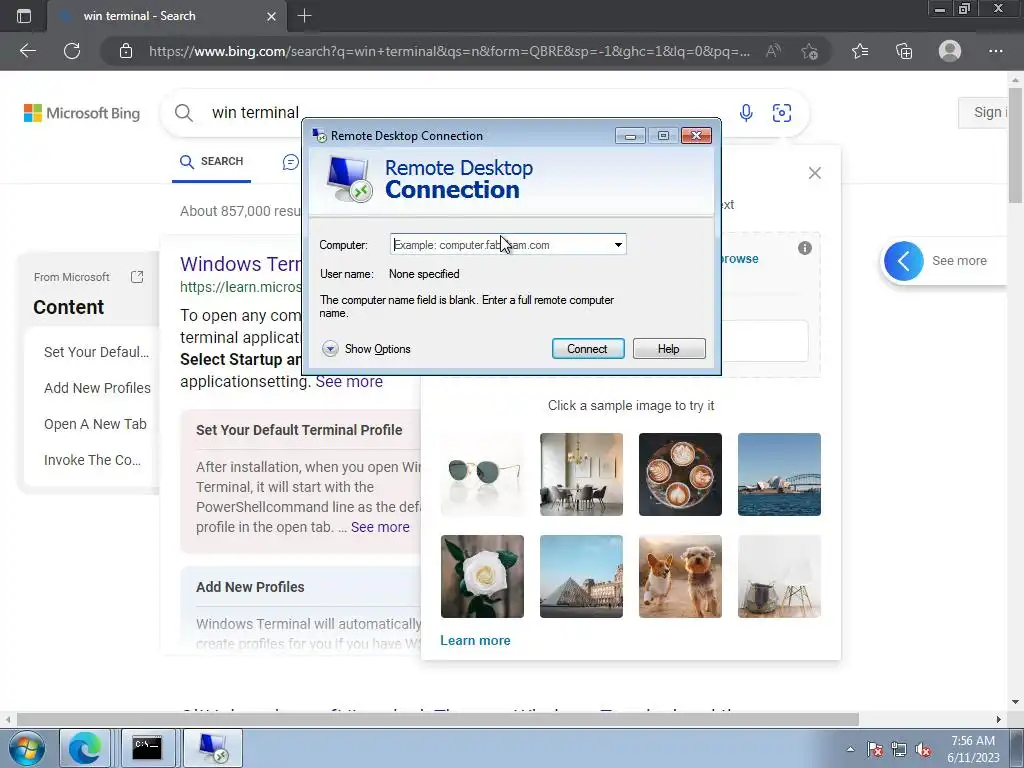
Task: Show hidden system tray icons
Action: [850, 749]
